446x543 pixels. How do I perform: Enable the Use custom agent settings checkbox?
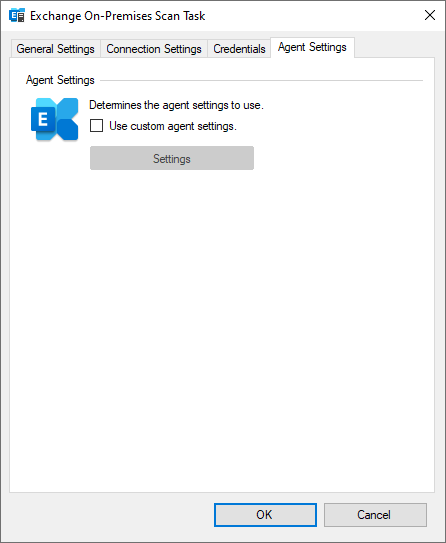(96, 125)
